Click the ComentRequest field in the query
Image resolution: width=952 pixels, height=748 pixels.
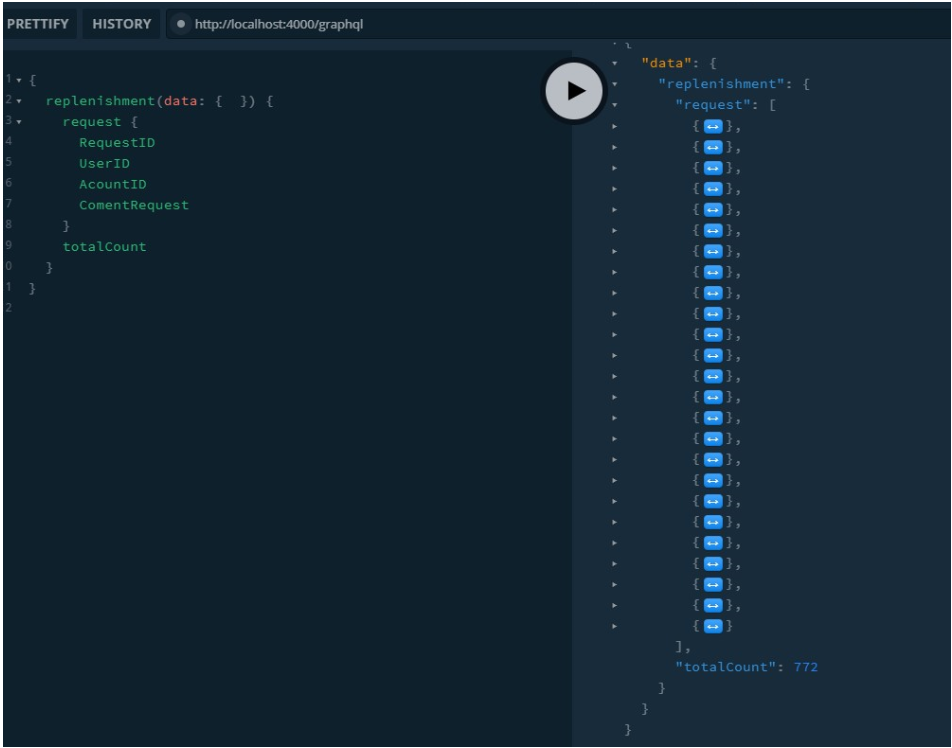coord(134,205)
